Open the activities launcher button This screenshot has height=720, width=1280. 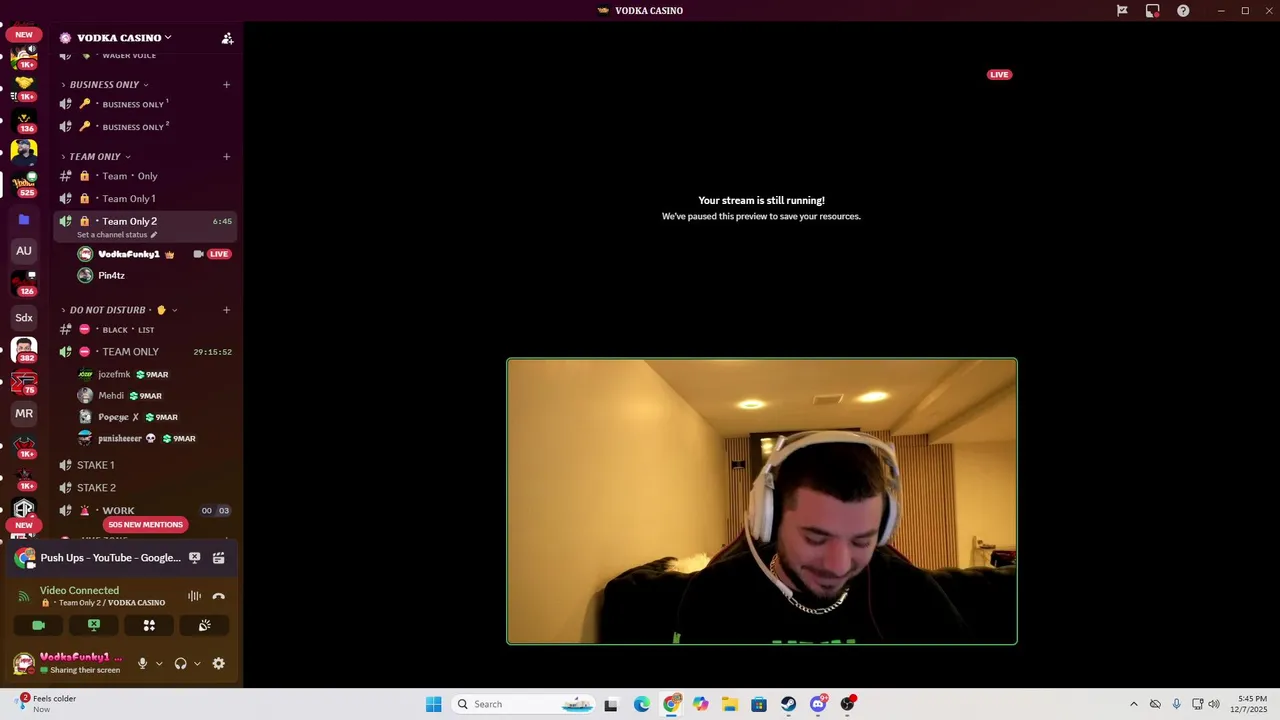[x=149, y=625]
